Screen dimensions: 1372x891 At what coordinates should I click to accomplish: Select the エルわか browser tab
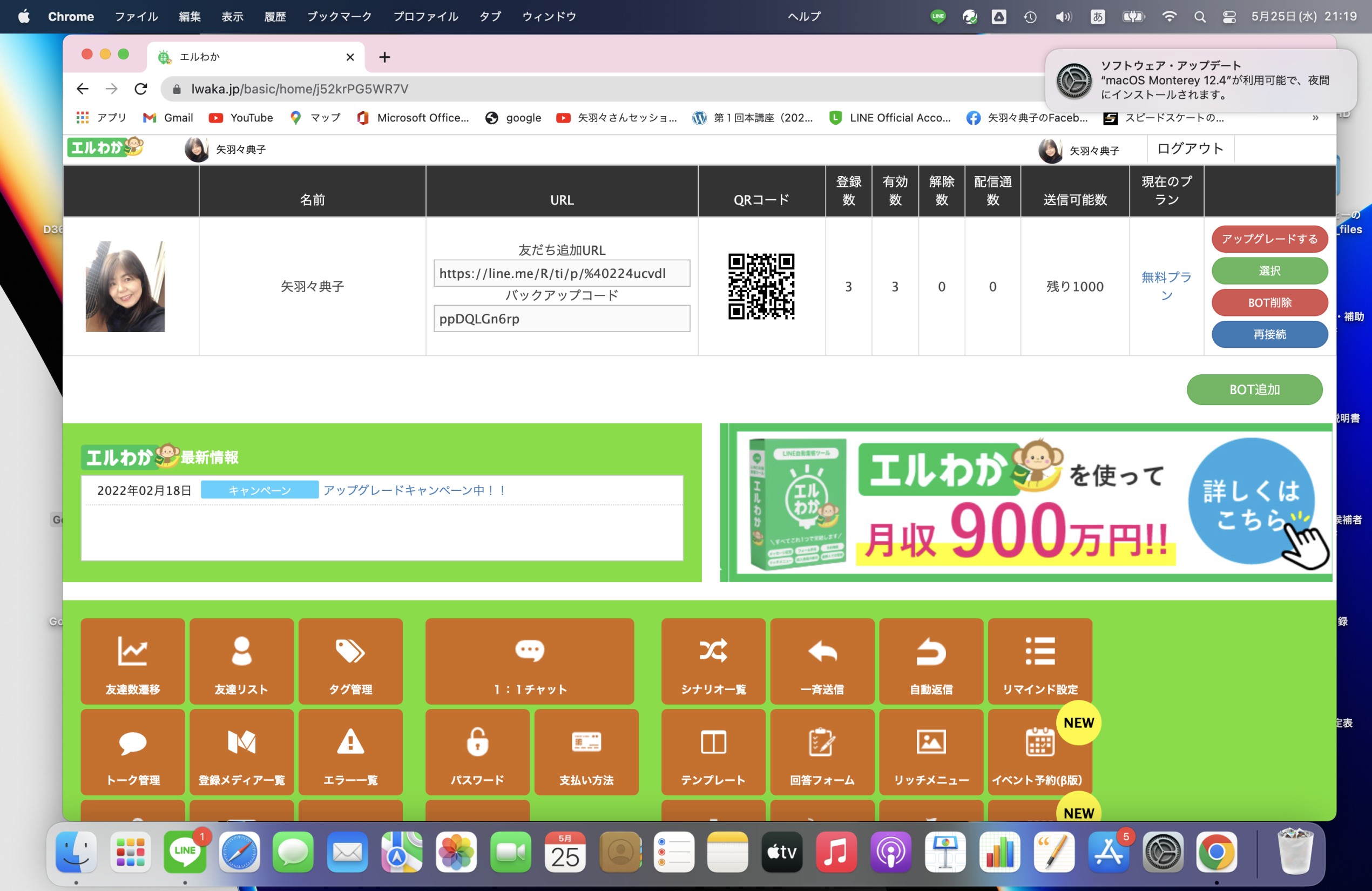(x=256, y=57)
